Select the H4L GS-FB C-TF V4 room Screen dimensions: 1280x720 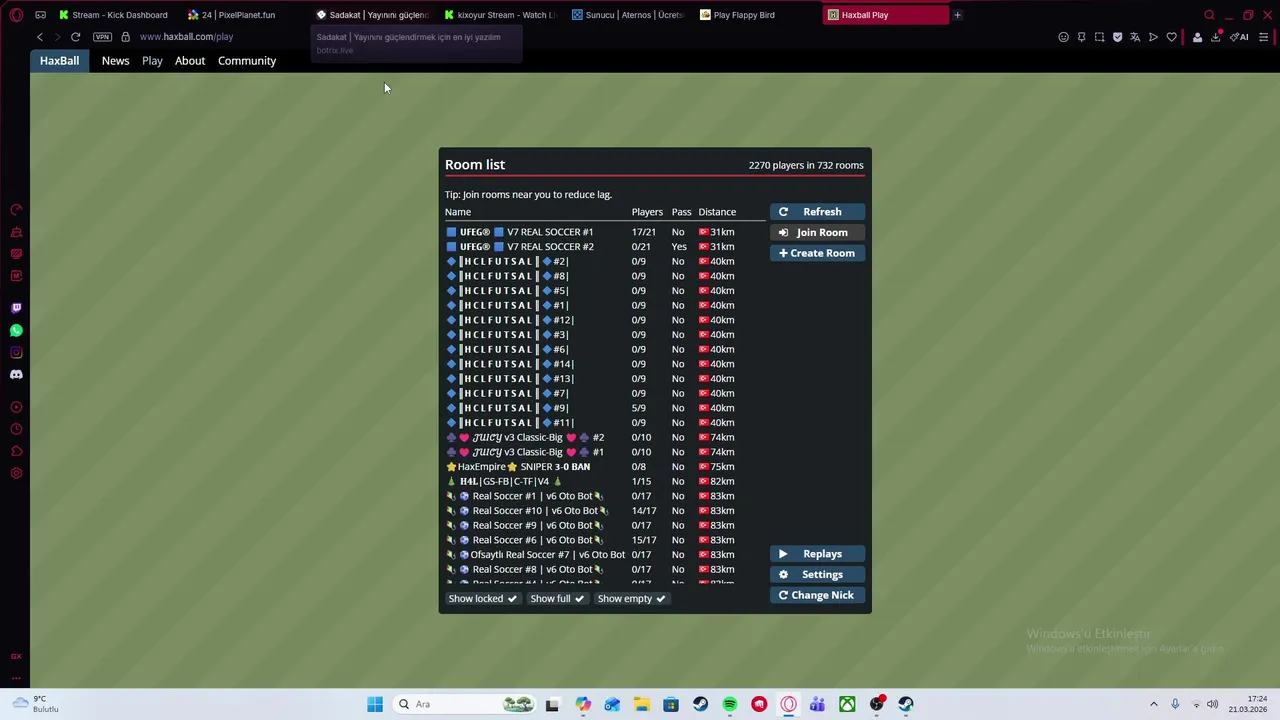(x=605, y=482)
